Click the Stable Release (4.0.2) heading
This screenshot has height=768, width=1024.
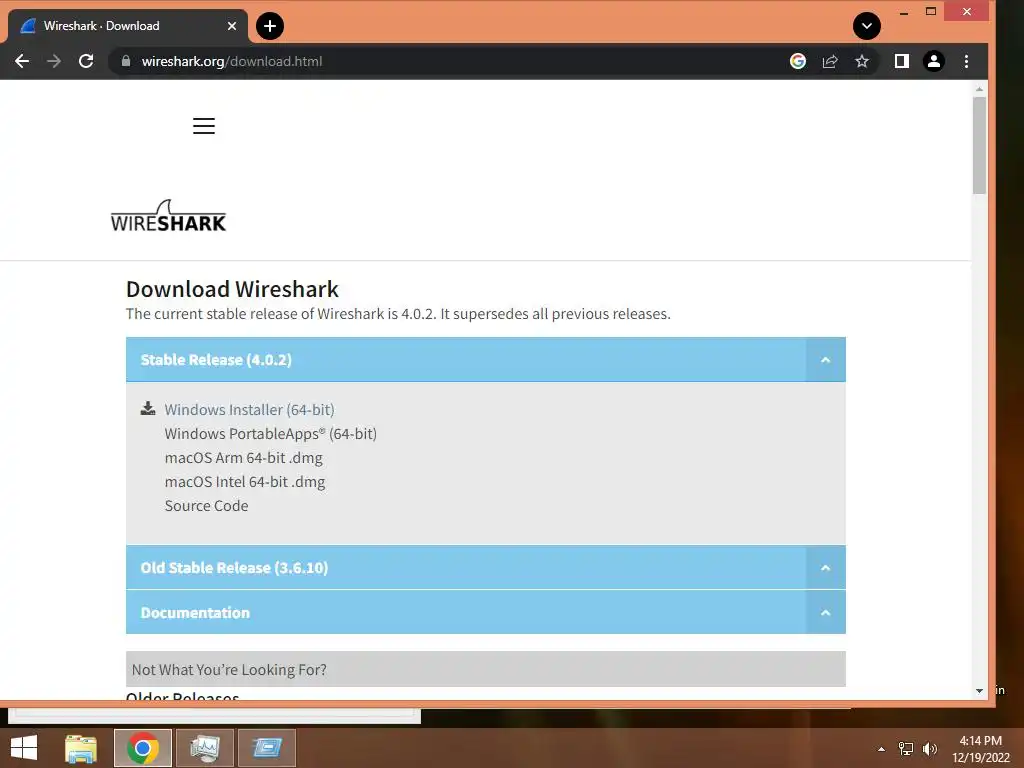216,360
